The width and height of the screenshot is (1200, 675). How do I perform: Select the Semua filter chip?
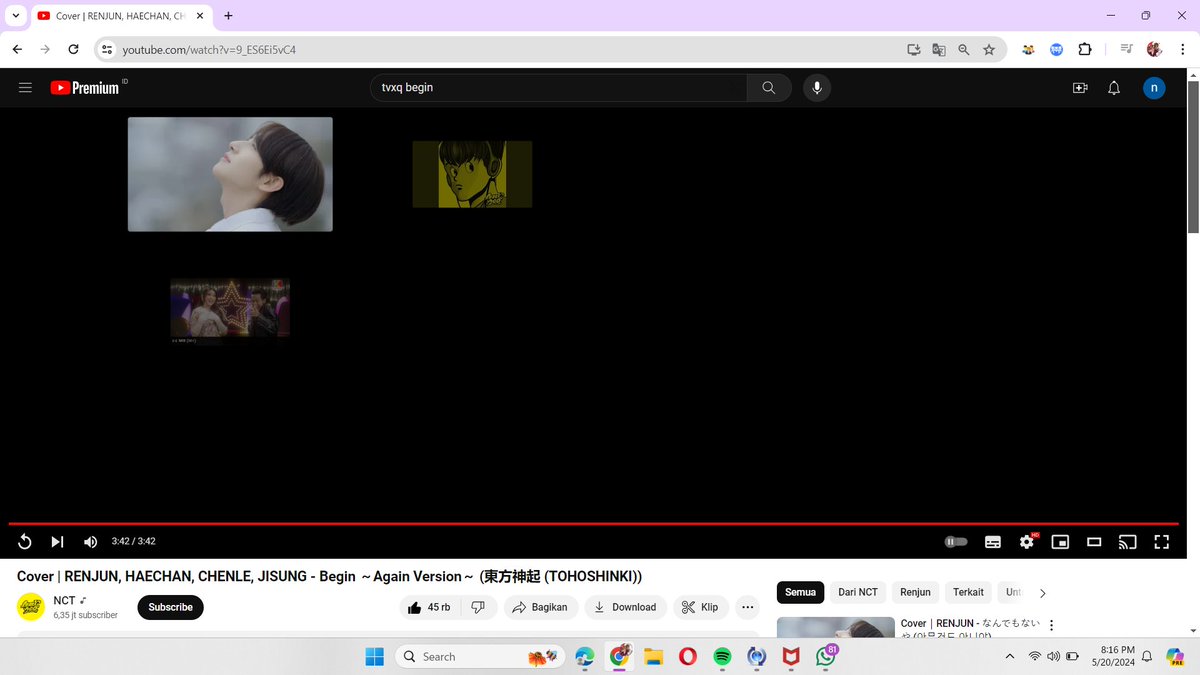pos(801,592)
